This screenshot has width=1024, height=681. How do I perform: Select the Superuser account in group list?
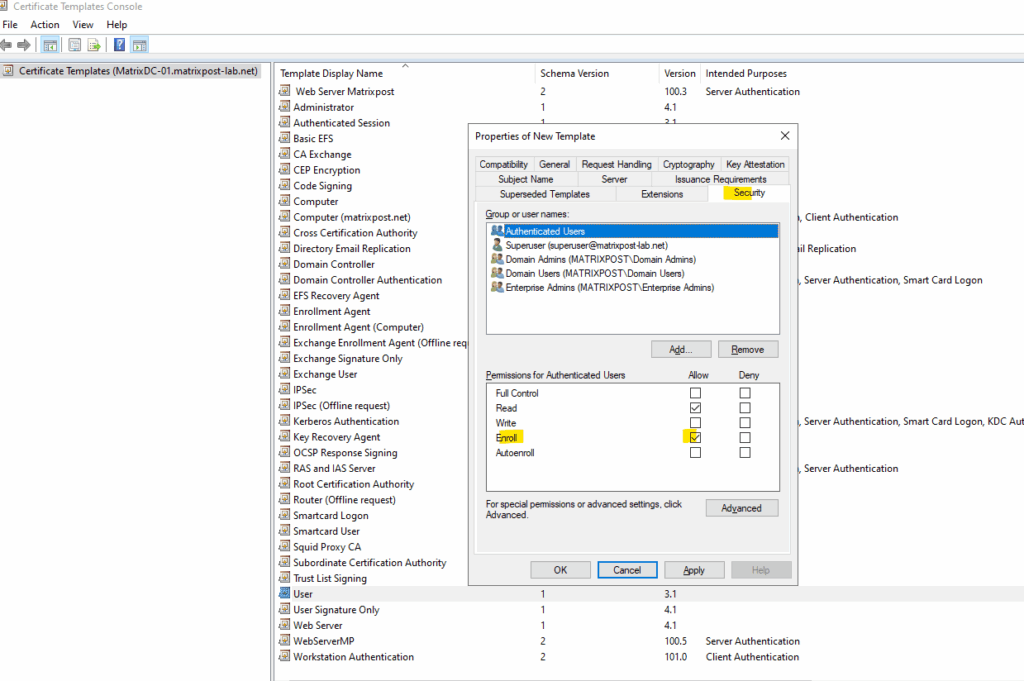(x=586, y=245)
